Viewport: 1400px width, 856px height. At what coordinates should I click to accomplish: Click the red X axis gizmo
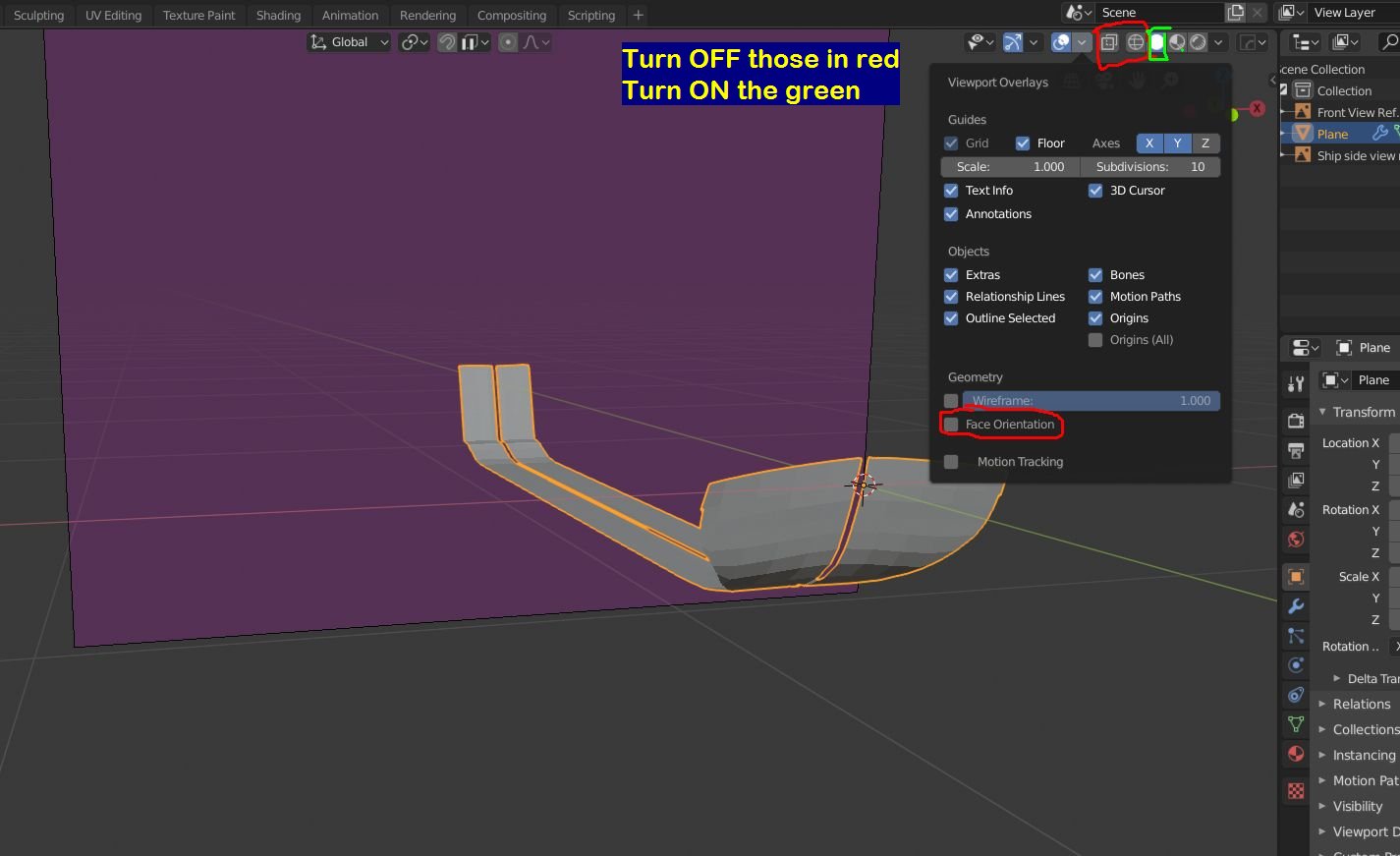click(x=1257, y=108)
